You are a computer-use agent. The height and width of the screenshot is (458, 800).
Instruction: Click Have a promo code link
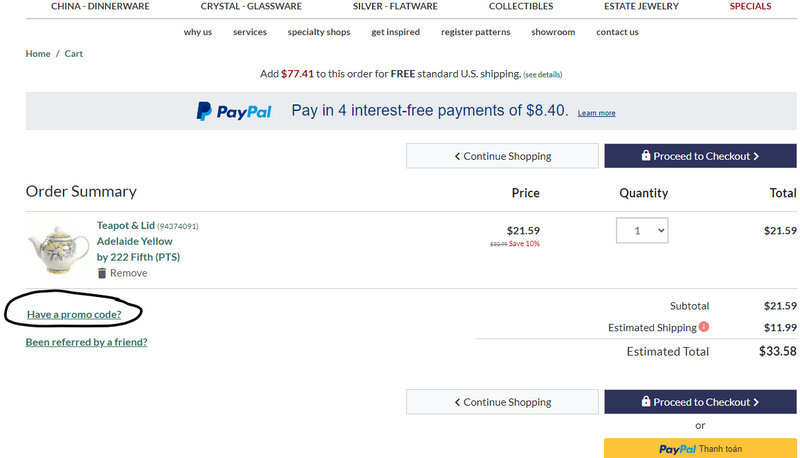coord(74,315)
